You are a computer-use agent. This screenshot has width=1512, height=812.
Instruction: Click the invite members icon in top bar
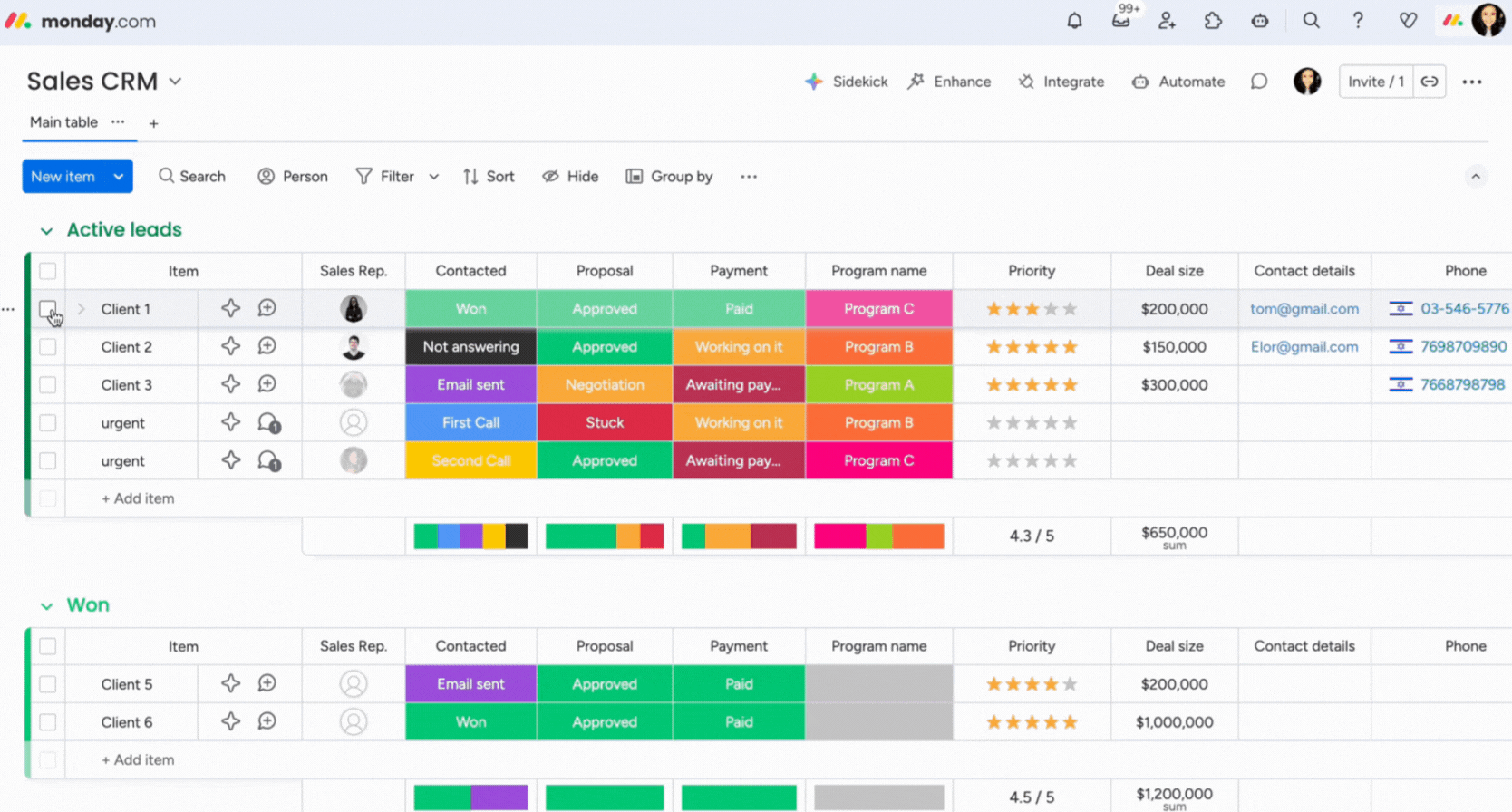(1167, 21)
